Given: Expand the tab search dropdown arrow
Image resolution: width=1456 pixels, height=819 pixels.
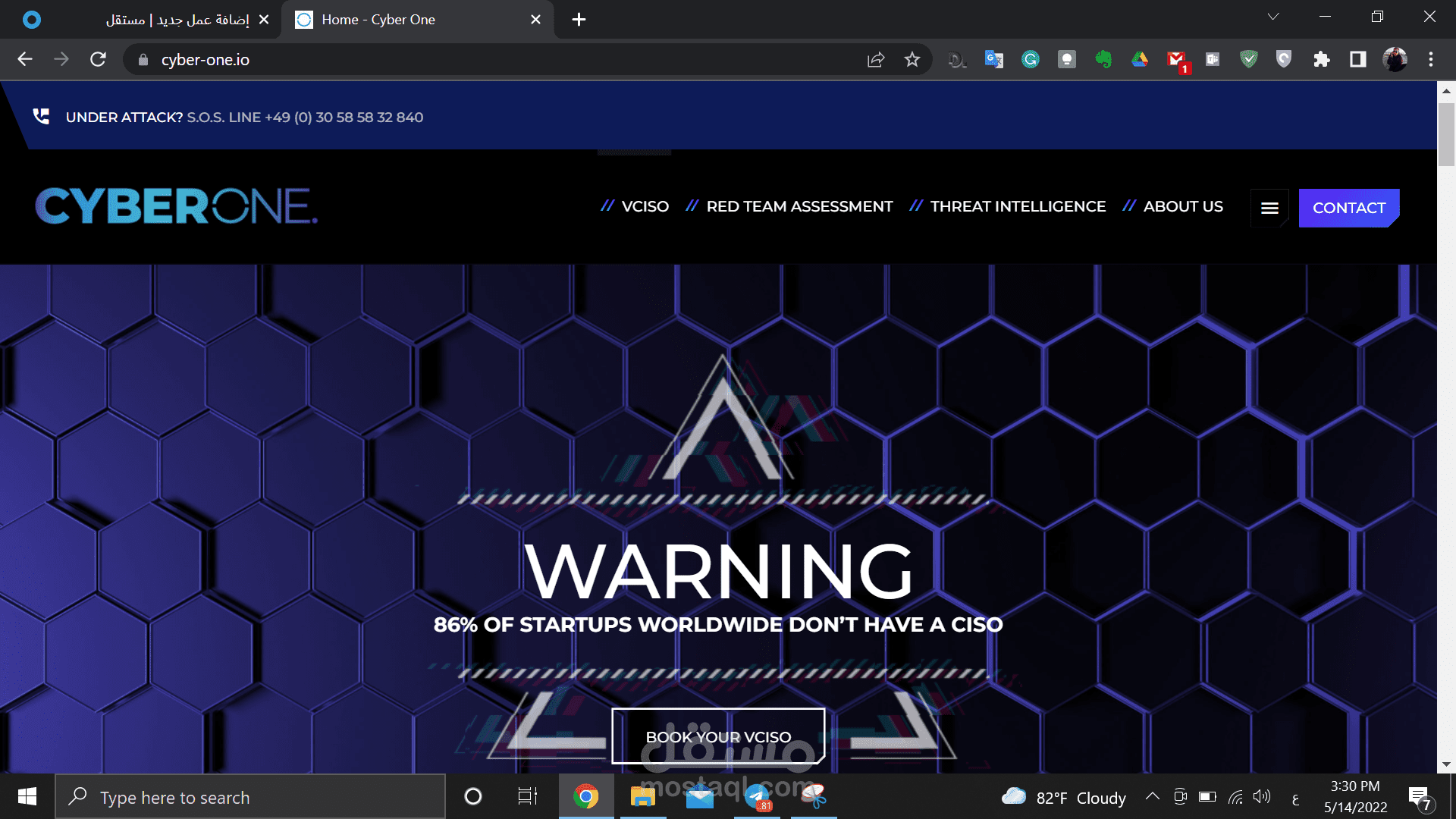Looking at the screenshot, I should 1273,17.
